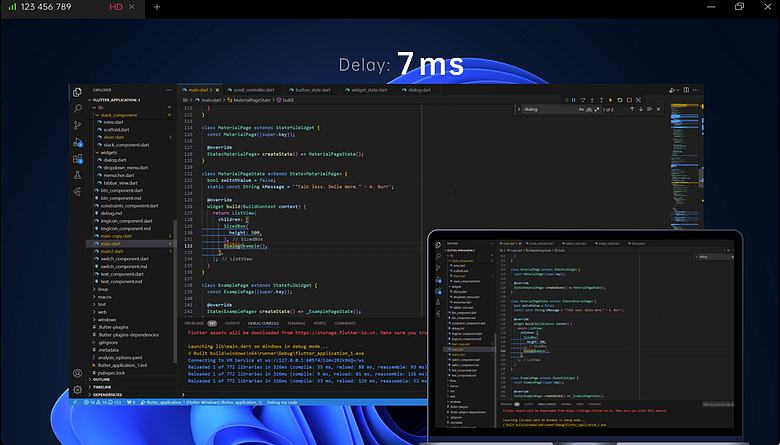The width and height of the screenshot is (780, 445).
Task: Click the remote indicator in status bar
Action: pyautogui.click(x=75, y=402)
